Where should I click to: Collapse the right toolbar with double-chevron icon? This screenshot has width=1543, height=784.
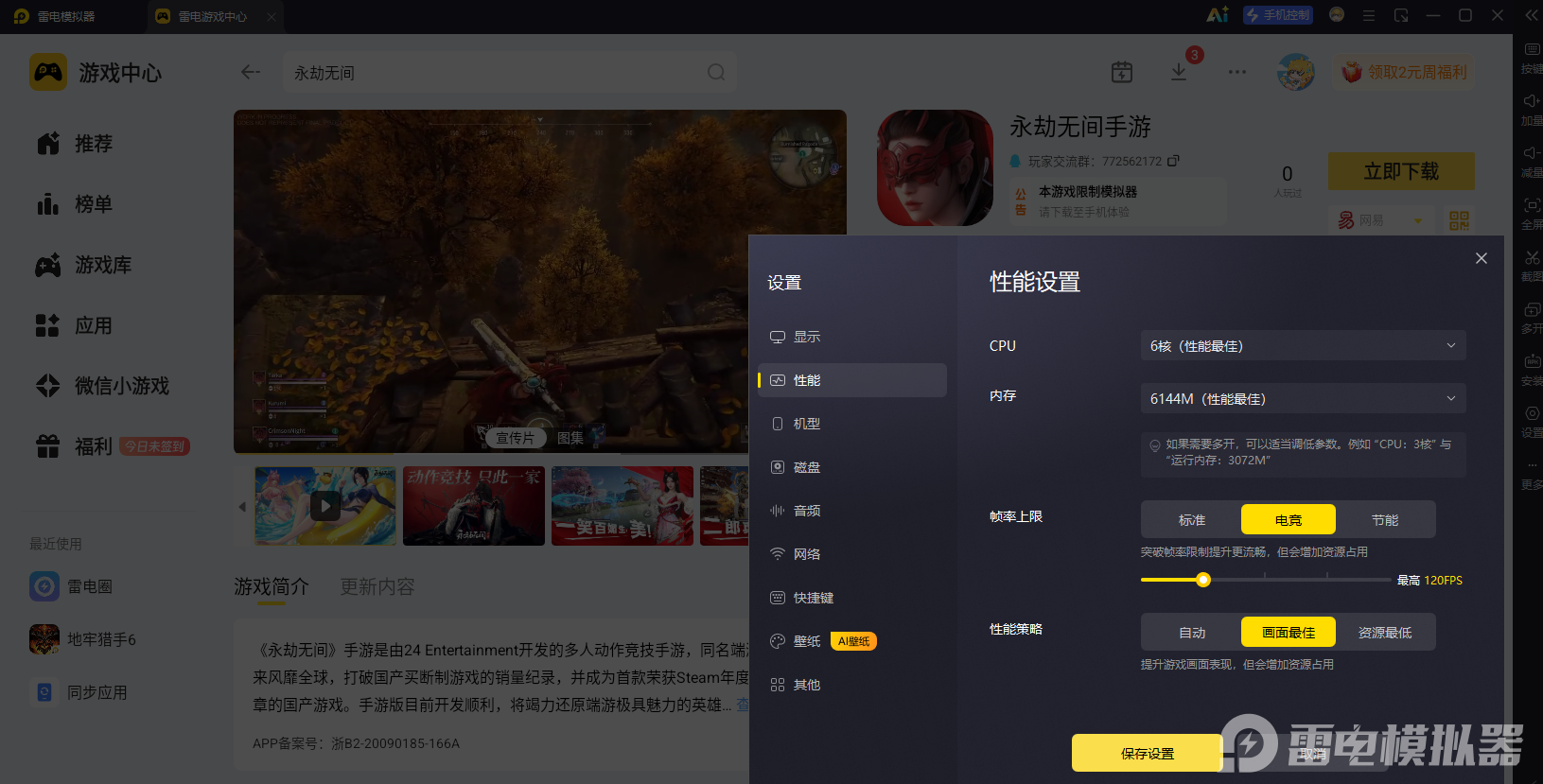click(x=1533, y=15)
